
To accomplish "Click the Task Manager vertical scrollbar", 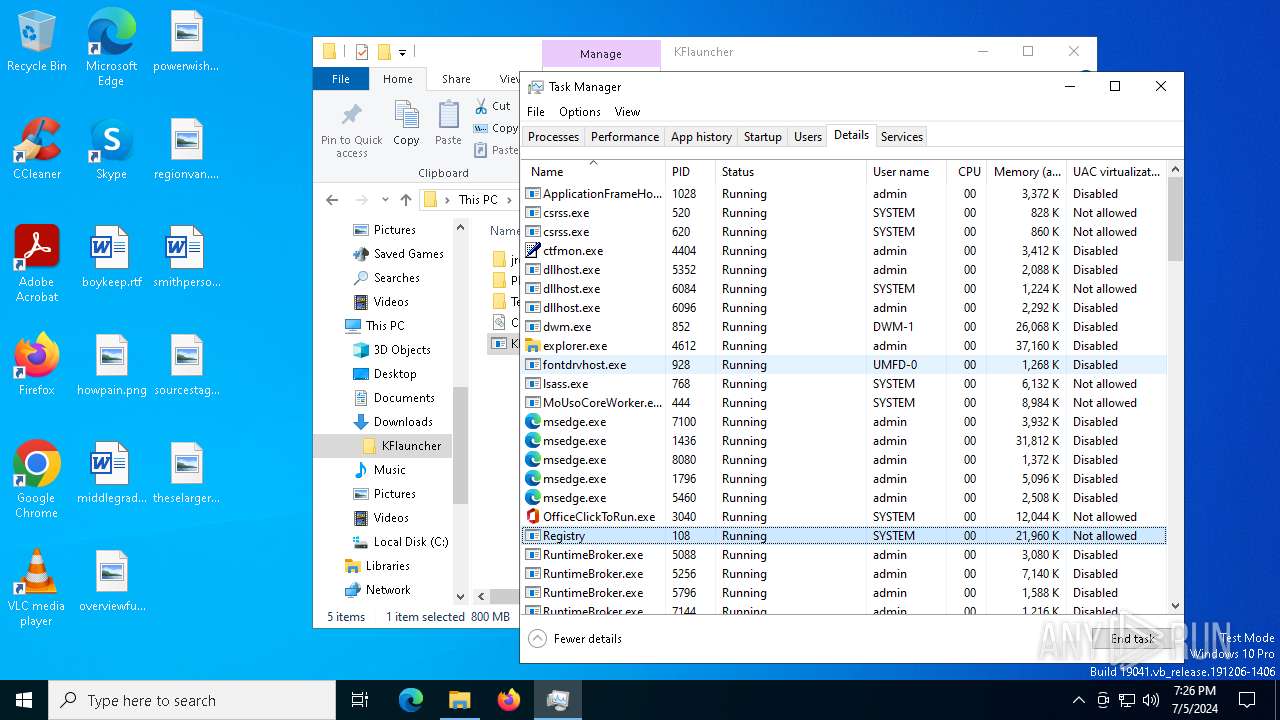I will click(x=1175, y=388).
